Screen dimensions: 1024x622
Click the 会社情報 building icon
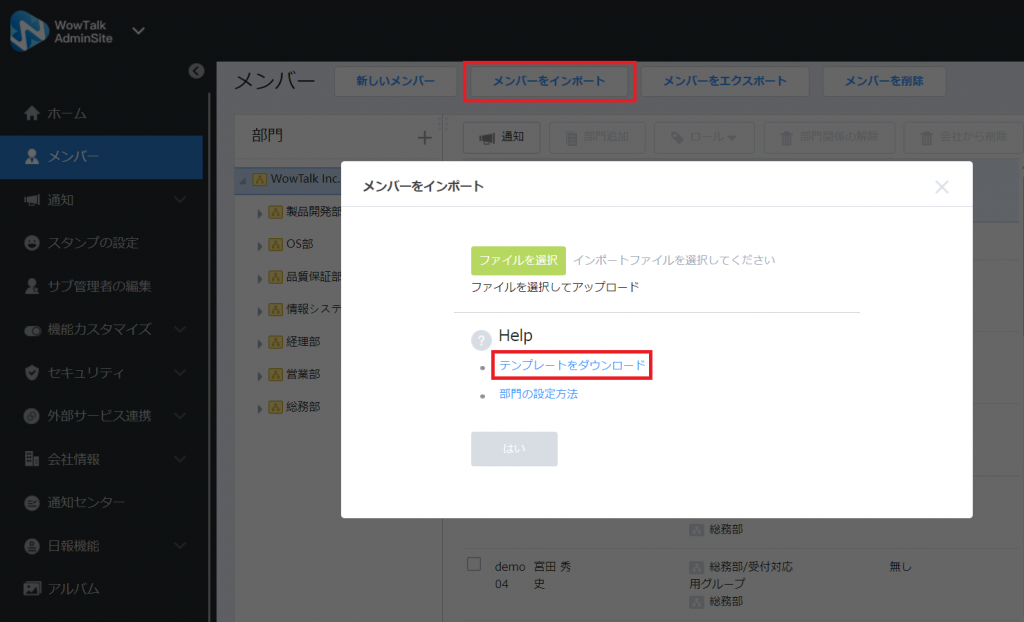31,459
